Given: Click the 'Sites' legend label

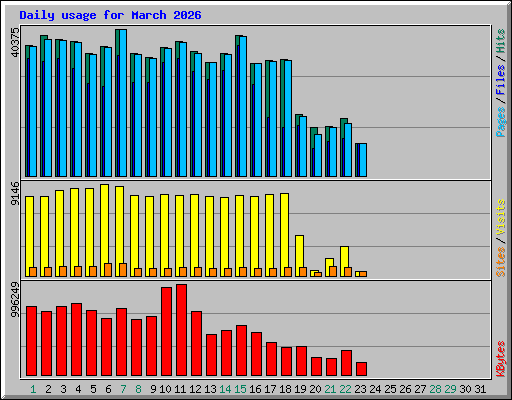Looking at the screenshot, I should click(501, 262).
